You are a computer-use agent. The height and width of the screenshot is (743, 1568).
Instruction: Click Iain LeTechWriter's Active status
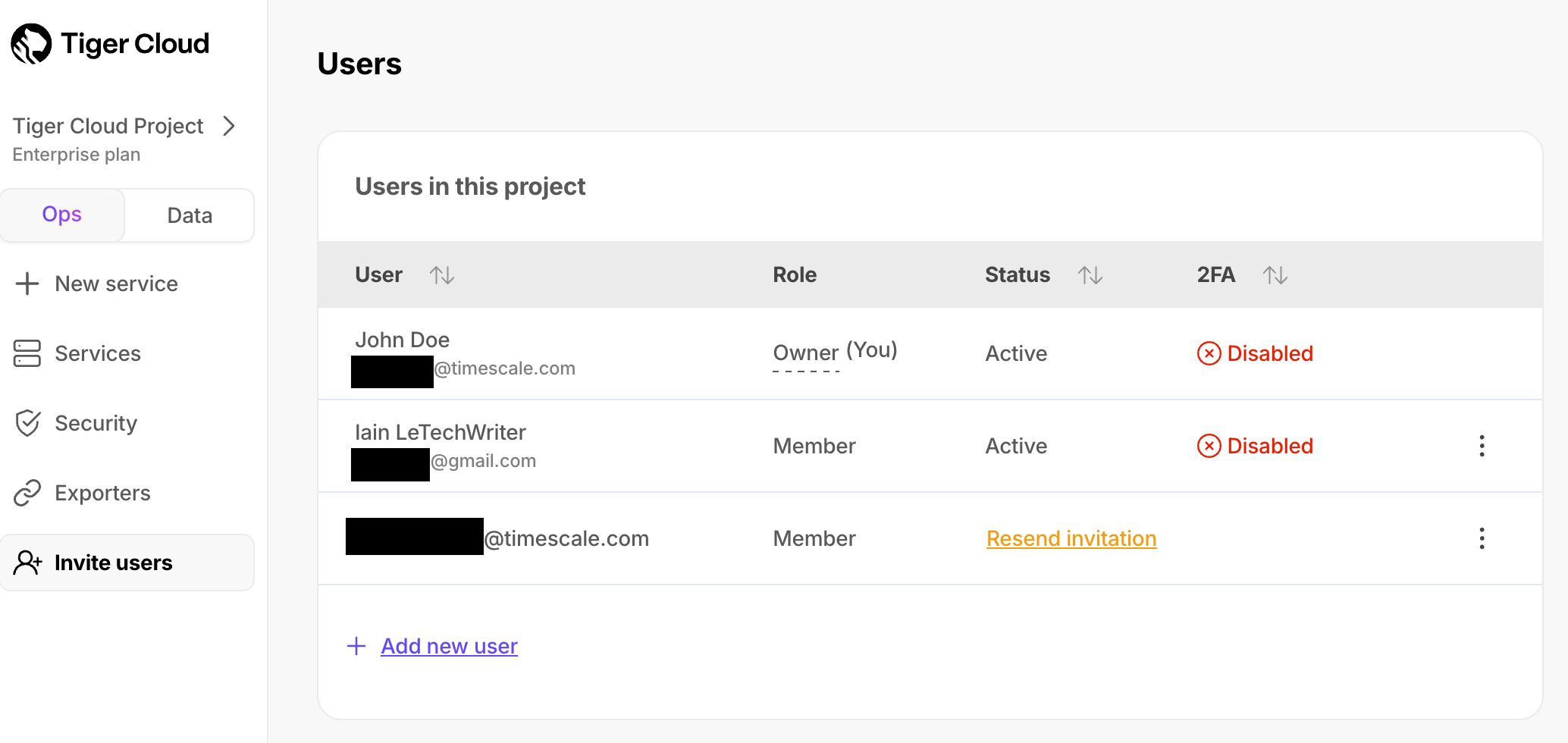click(x=1016, y=446)
